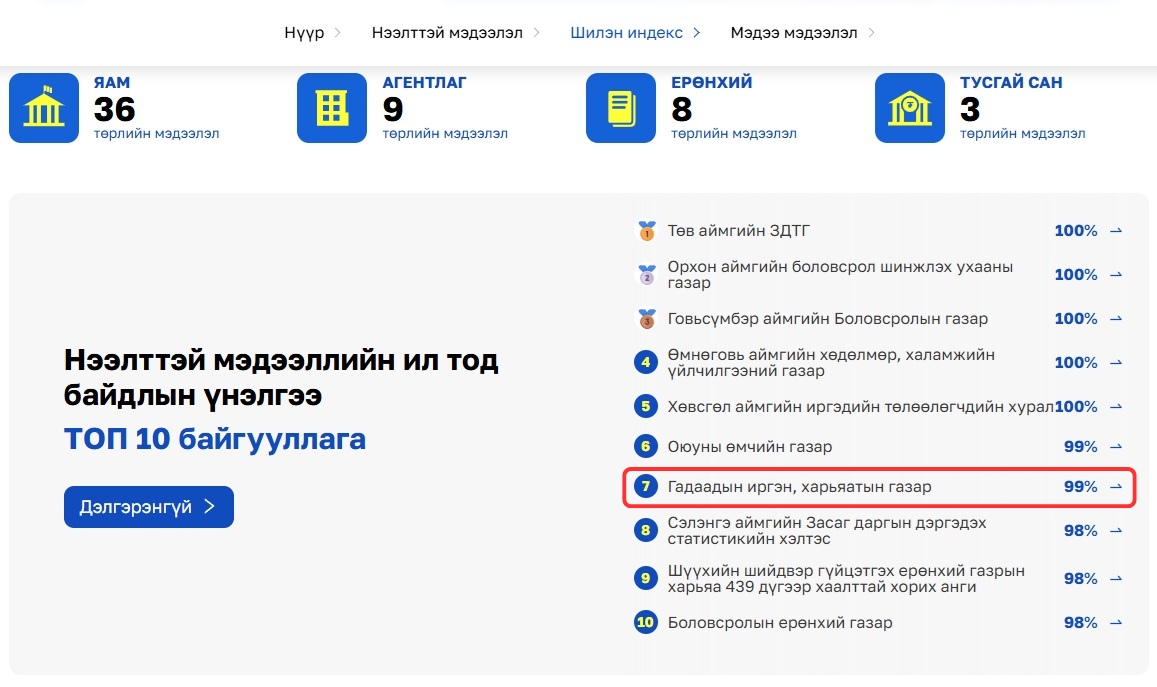Viewport: 1157px width, 687px height.
Task: Click the ЕРӨНХИЙ document icon
Action: pos(621,108)
